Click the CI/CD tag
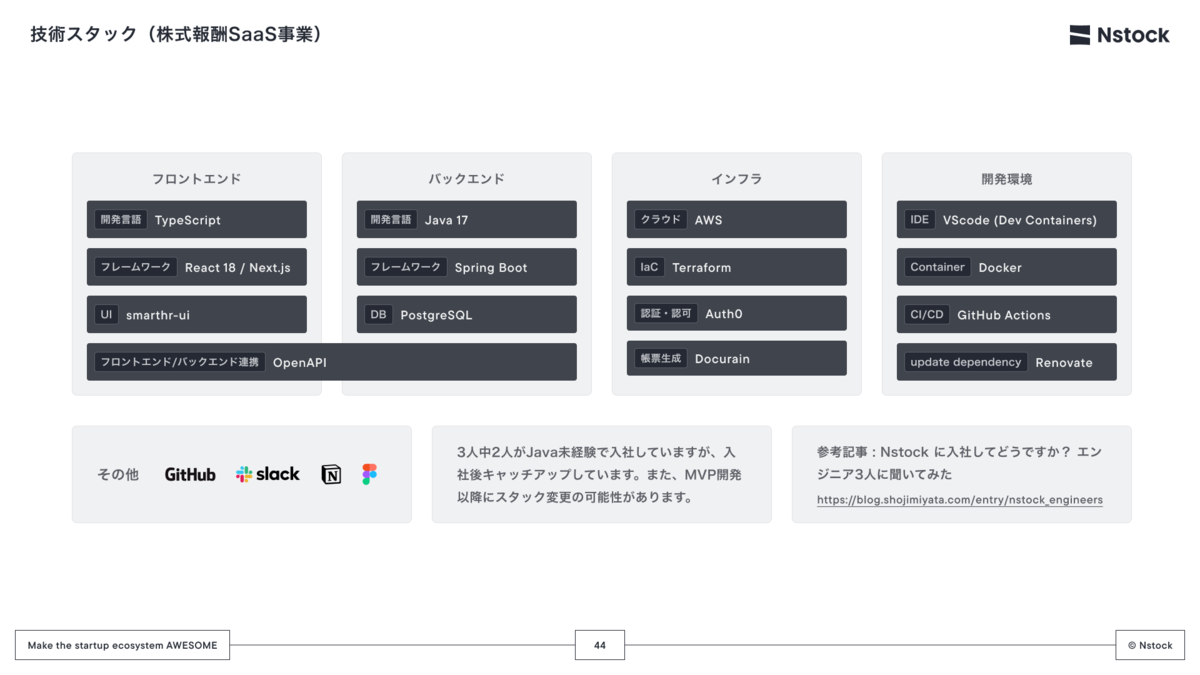Image resolution: width=1200 pixels, height=675 pixels. pos(927,314)
